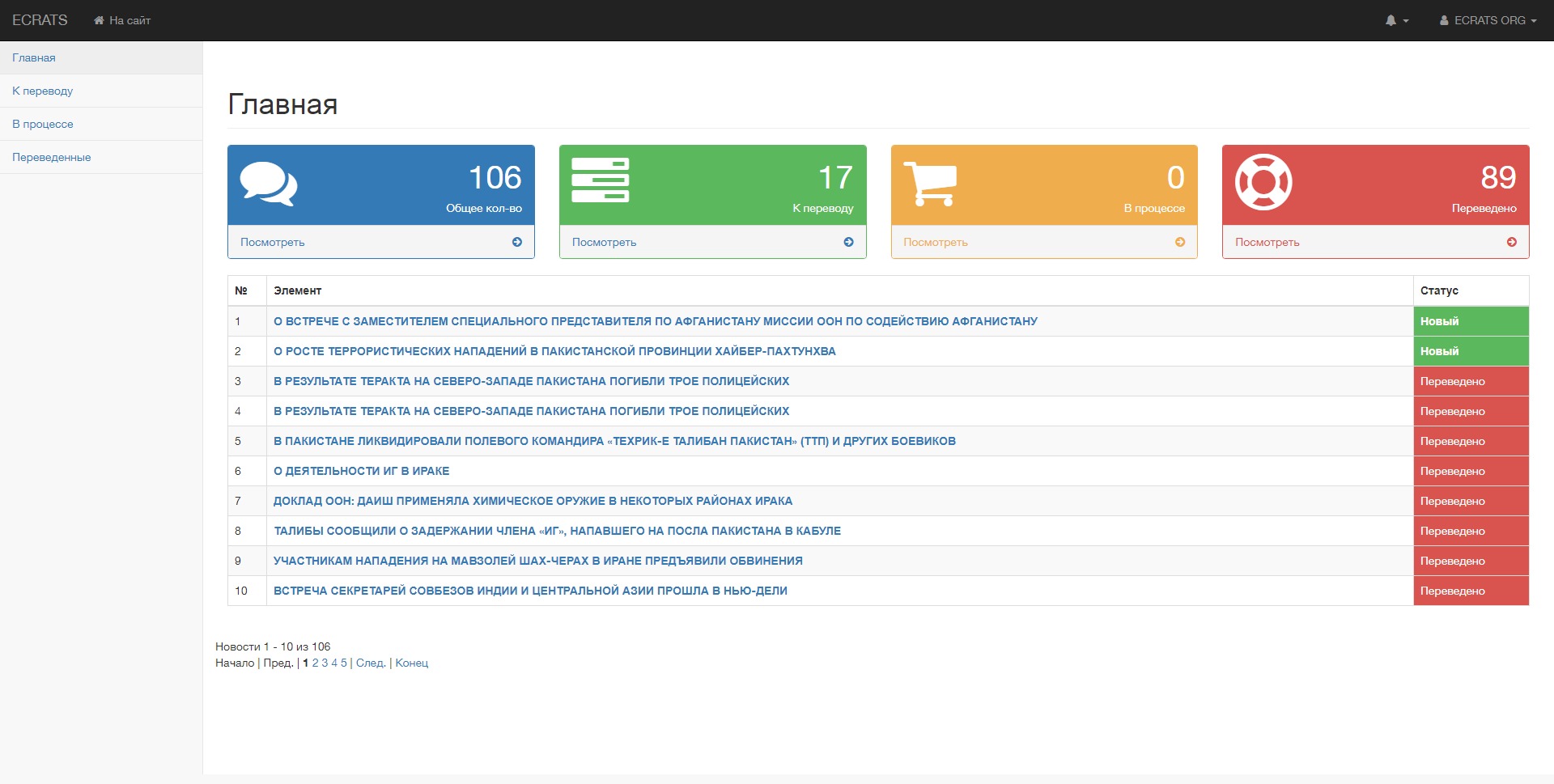Click 'Новости 1 - 10 из 106' text

pyautogui.click(x=273, y=646)
